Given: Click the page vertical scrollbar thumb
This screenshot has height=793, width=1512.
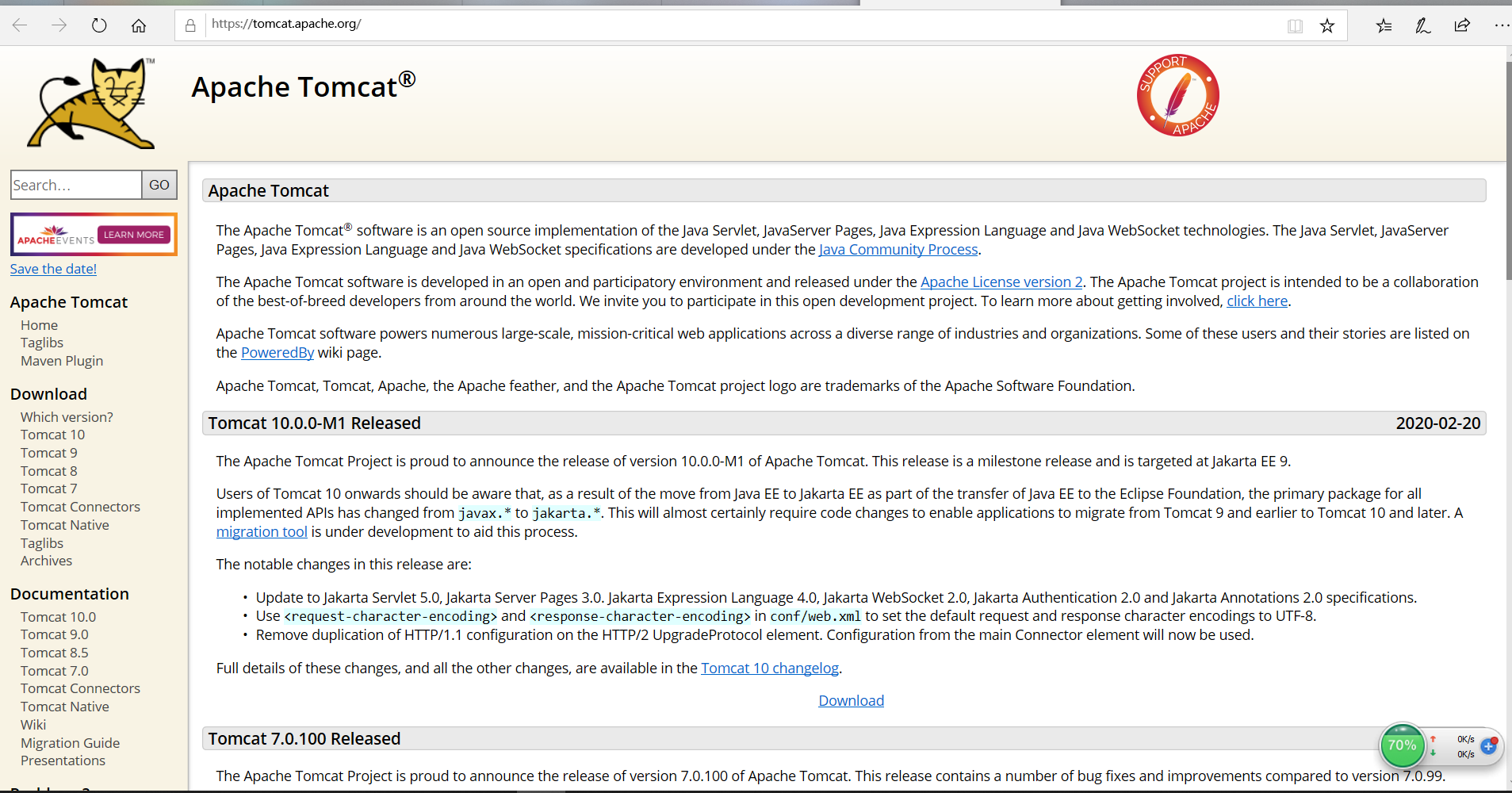Looking at the screenshot, I should pyautogui.click(x=1508, y=170).
